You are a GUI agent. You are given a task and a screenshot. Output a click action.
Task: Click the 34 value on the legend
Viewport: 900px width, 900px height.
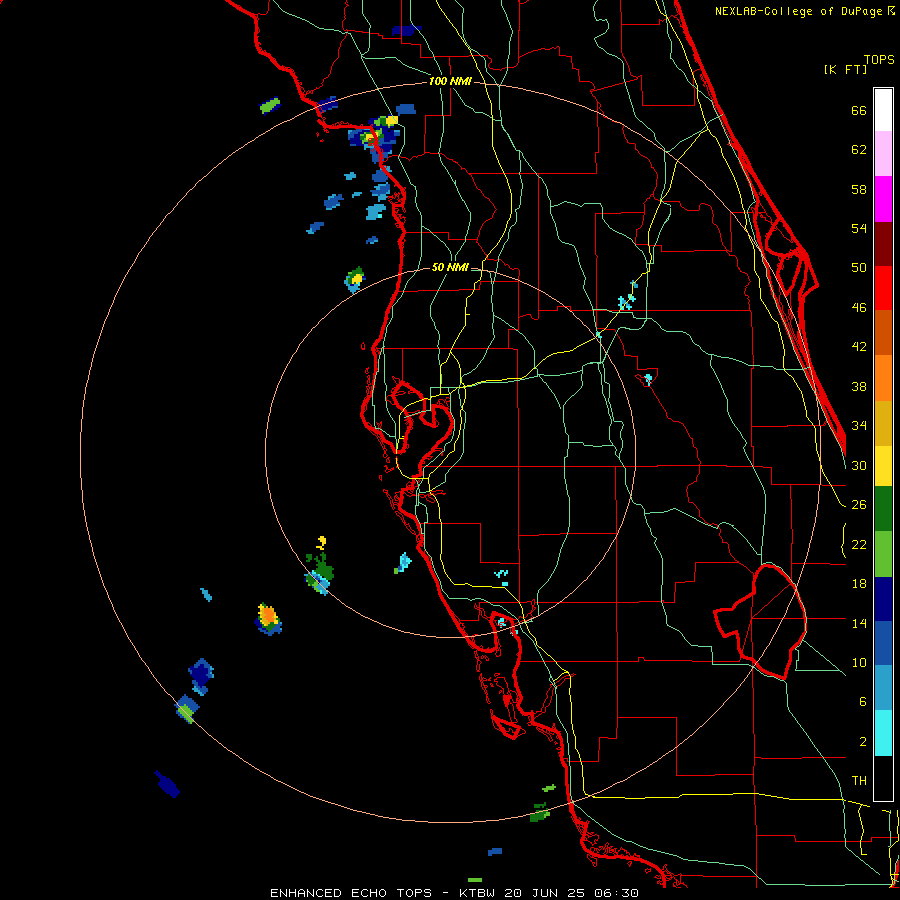coord(859,425)
